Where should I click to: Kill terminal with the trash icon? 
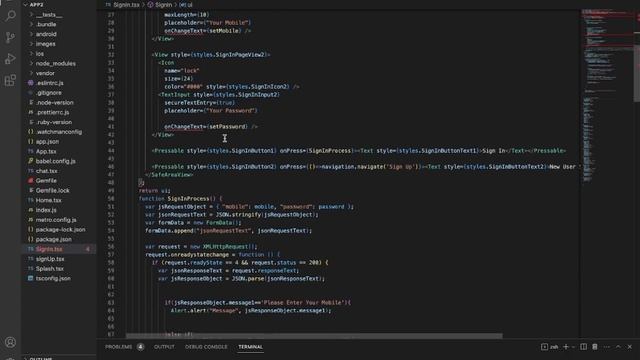(595, 347)
